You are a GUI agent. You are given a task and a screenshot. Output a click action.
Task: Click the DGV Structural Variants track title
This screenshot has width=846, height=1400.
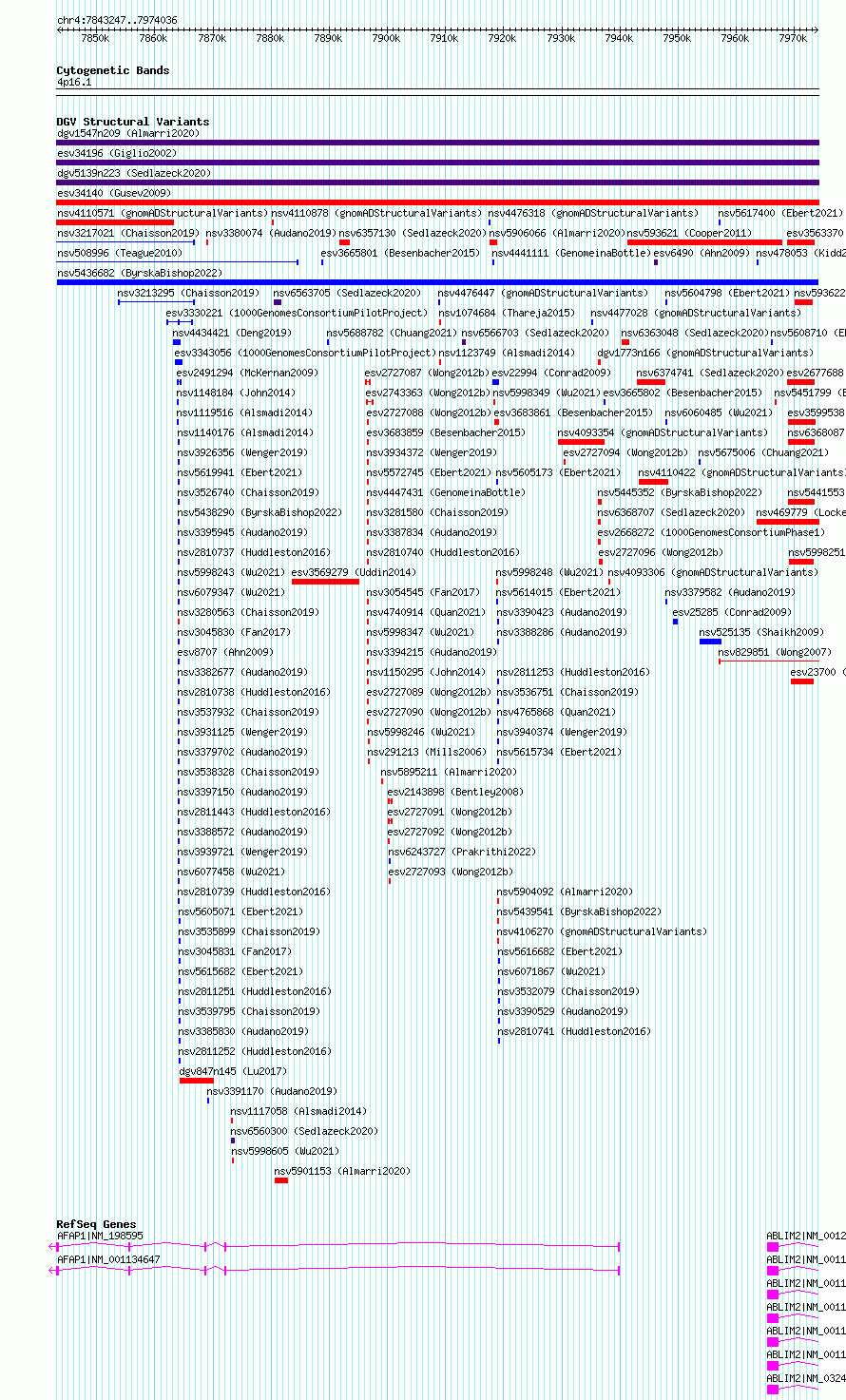pos(133,122)
